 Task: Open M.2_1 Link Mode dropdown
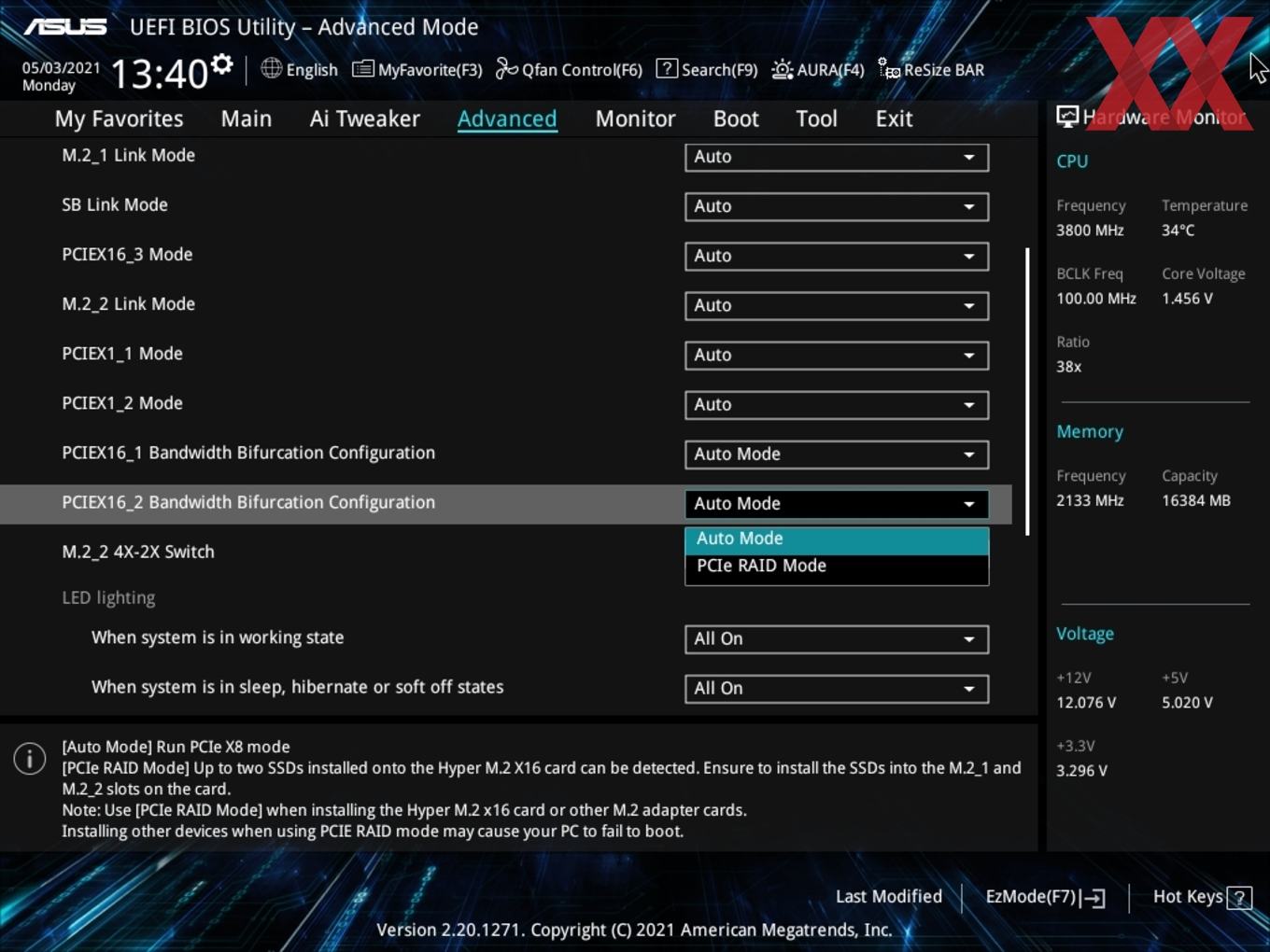pyautogui.click(x=837, y=157)
